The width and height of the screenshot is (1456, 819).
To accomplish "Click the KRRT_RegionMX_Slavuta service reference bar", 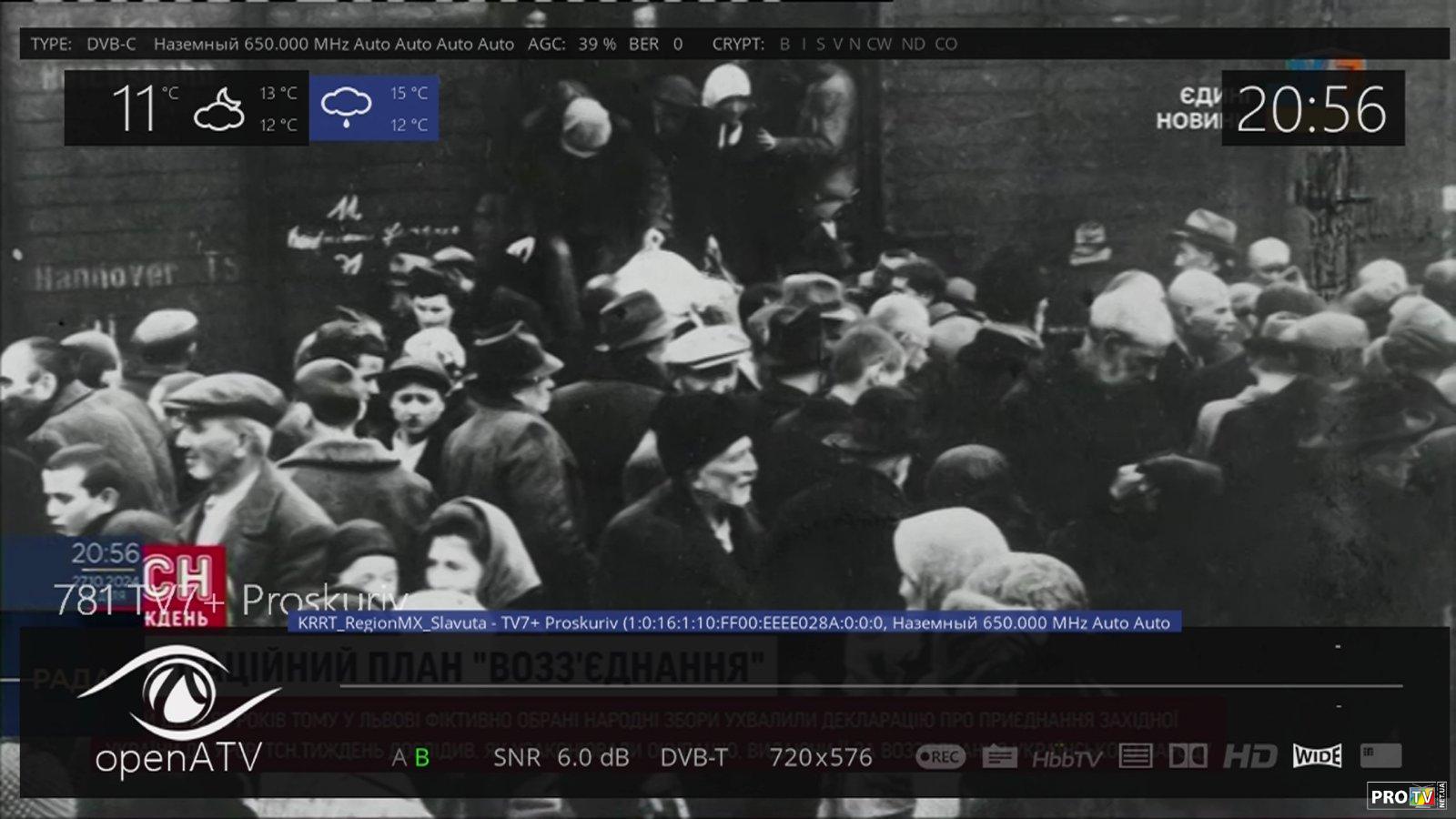I will pos(733,622).
